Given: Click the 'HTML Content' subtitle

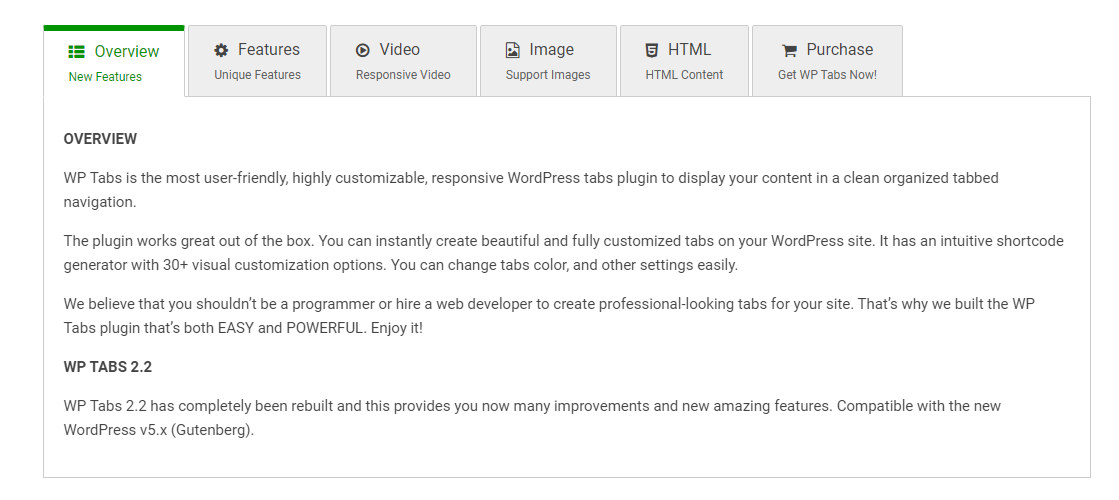Looking at the screenshot, I should tap(684, 74).
